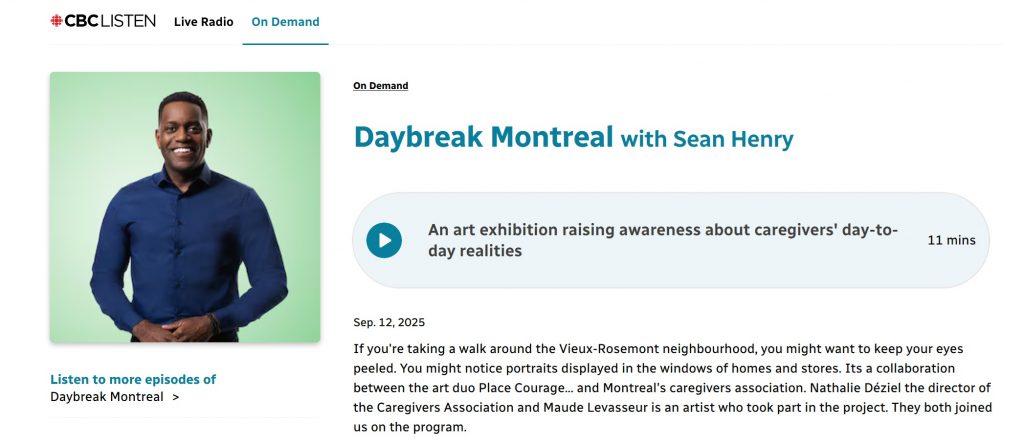Screen dimensions: 1024x445
Task: Click "with Sean Henry" in the title
Action: coord(706,139)
